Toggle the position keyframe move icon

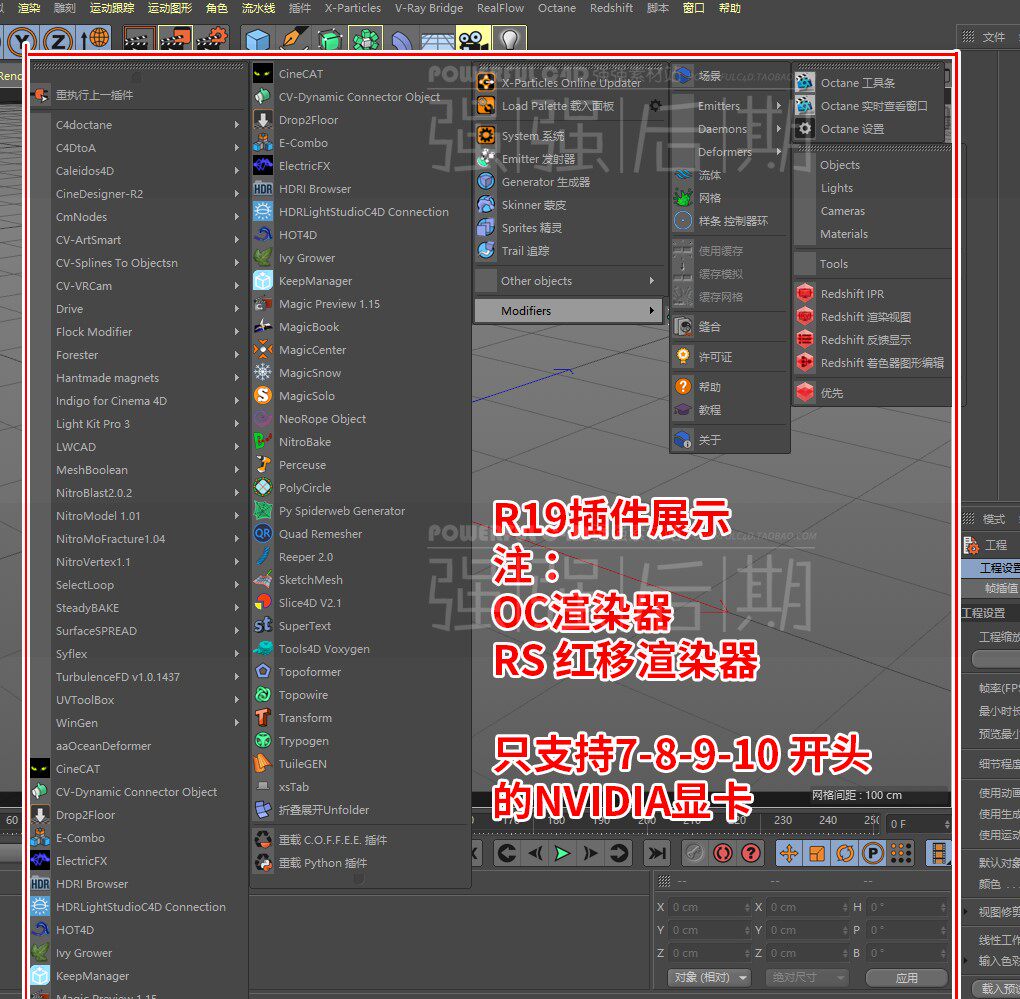pyautogui.click(x=789, y=853)
